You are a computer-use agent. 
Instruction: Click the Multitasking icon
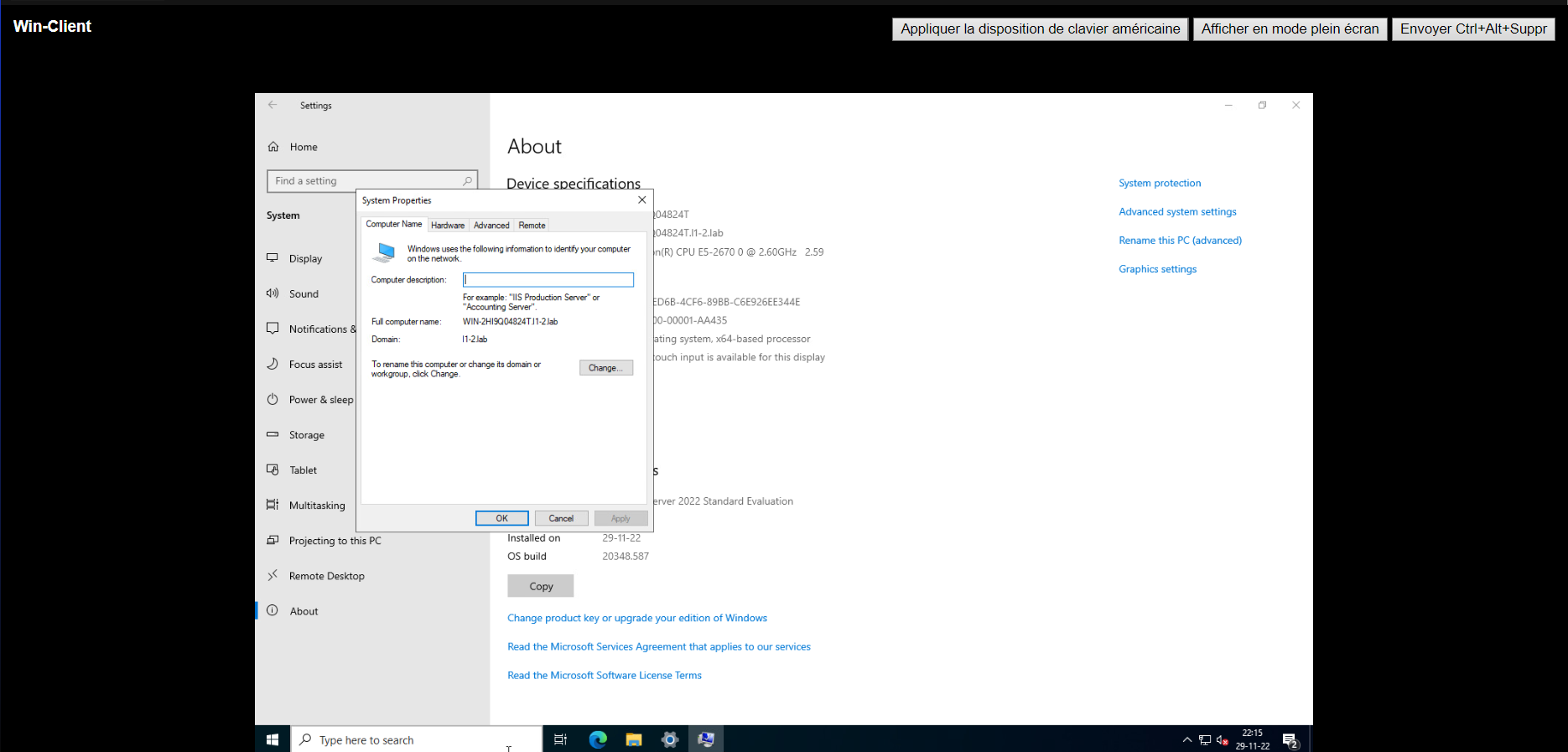click(x=273, y=505)
